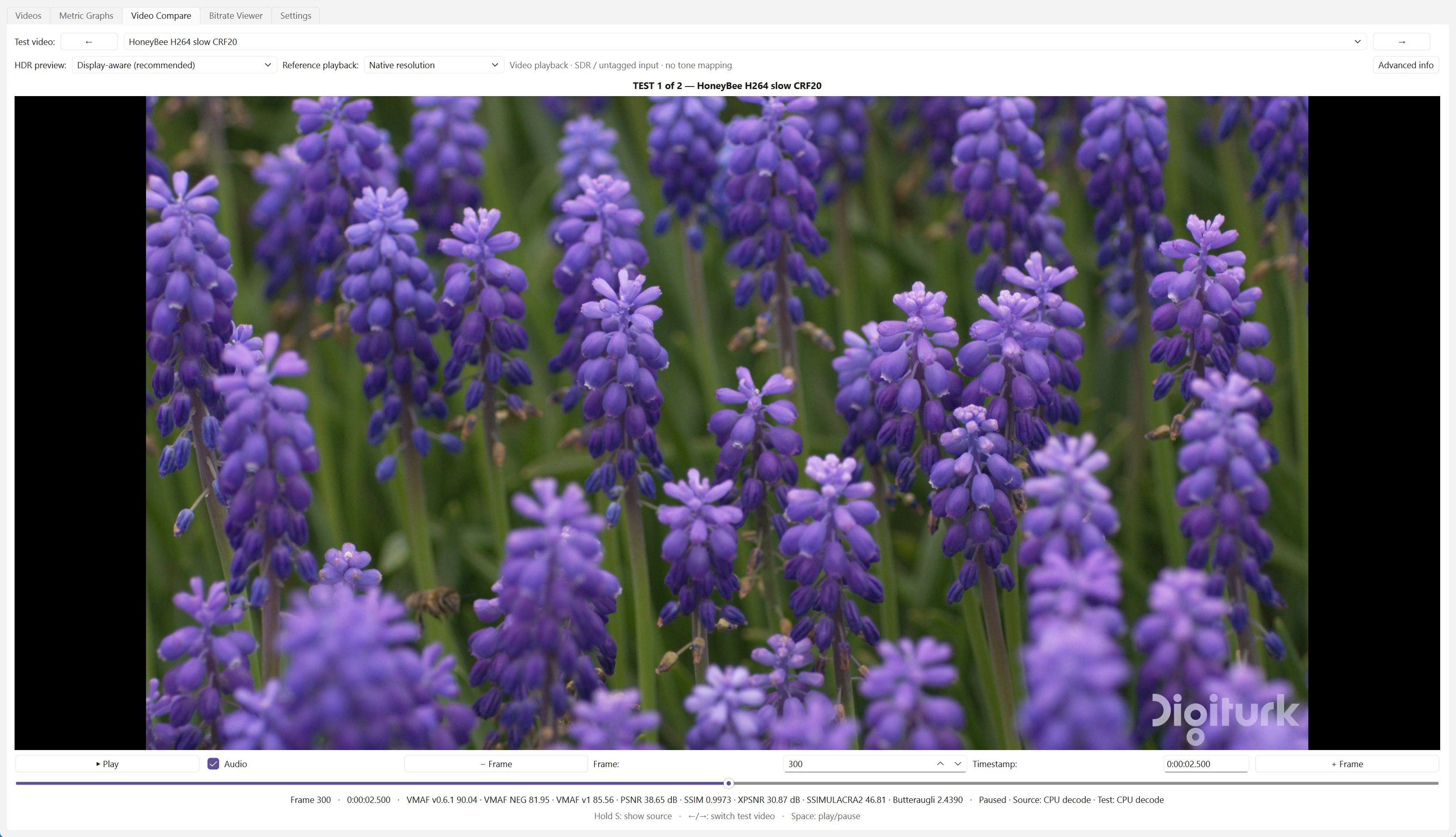Screen dimensions: 1456x837
Task: Start playback with the Play button
Action: (x=107, y=764)
